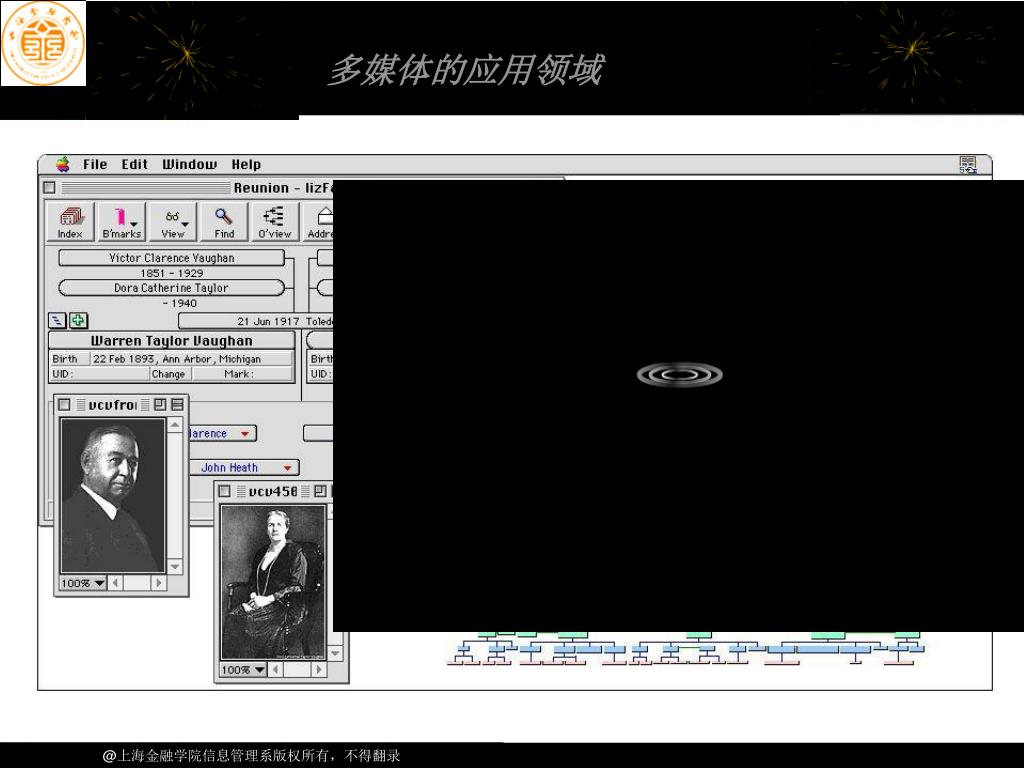This screenshot has width=1024, height=768.
Task: Click the collapse box of vcvfro window
Action: (177, 405)
